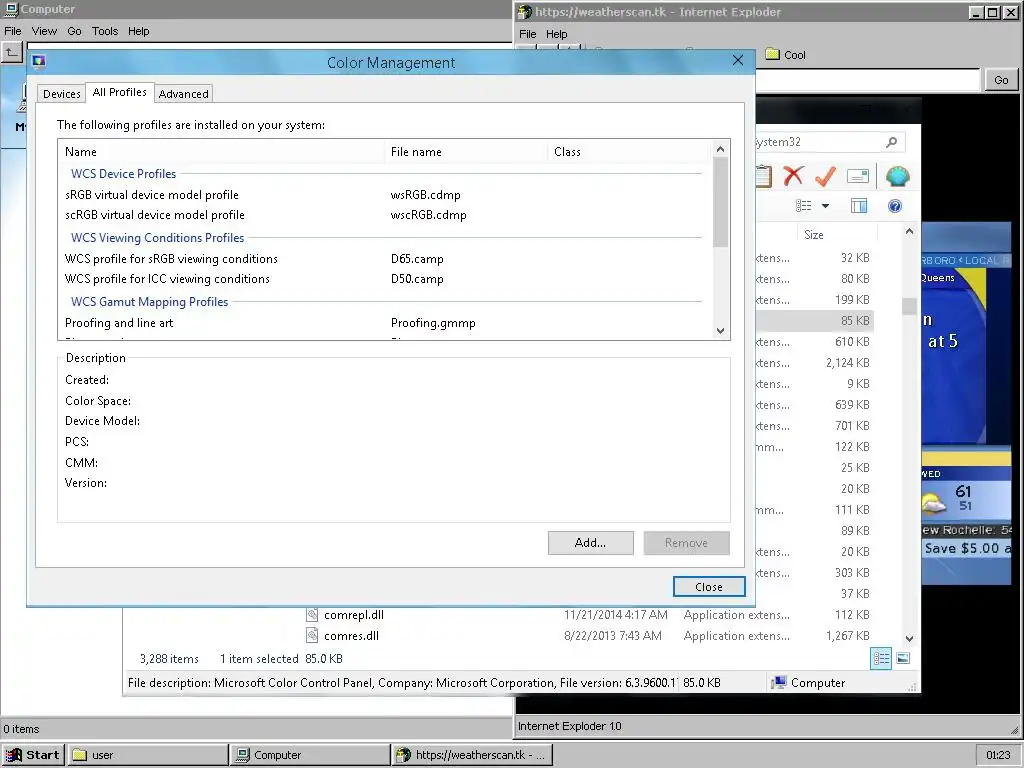Switch to the Advanced tab
1024x768 pixels.
tap(184, 93)
